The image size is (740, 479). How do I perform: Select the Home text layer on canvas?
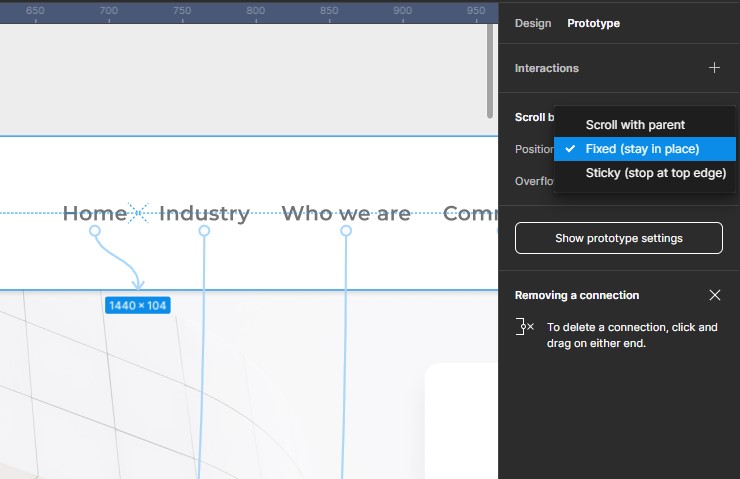(95, 213)
